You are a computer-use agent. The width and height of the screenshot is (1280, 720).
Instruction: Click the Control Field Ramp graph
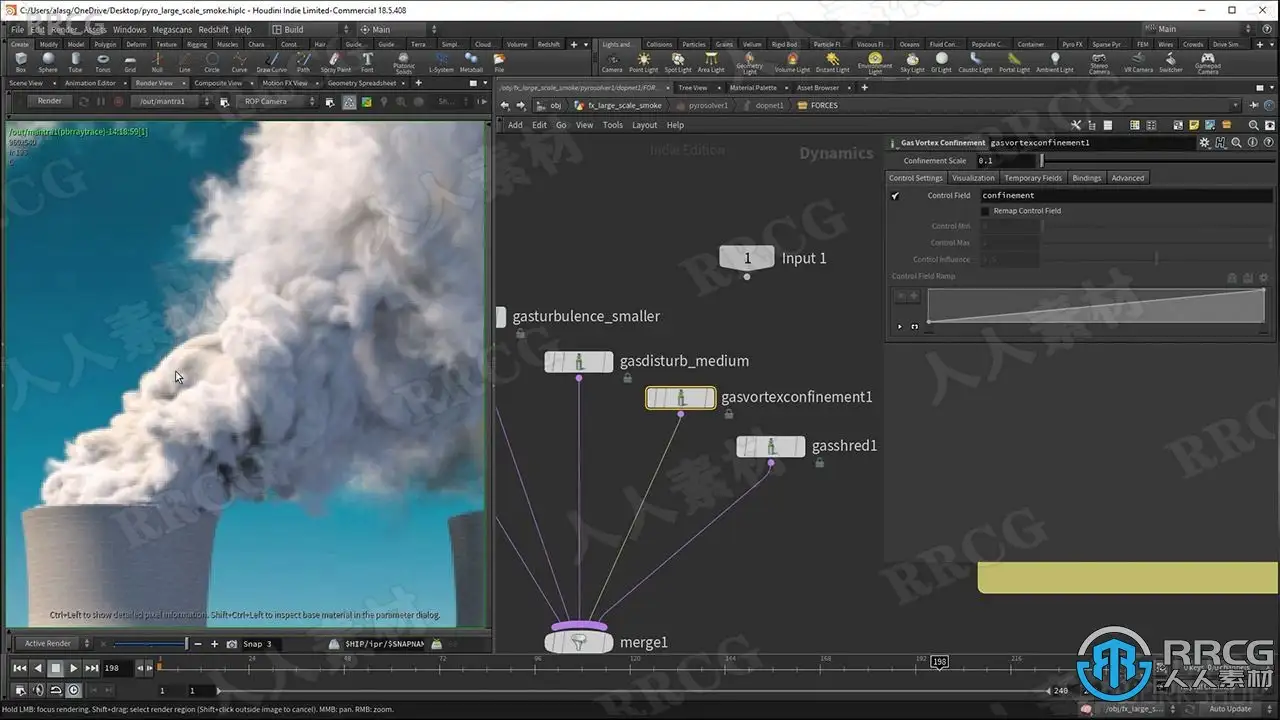(1096, 305)
